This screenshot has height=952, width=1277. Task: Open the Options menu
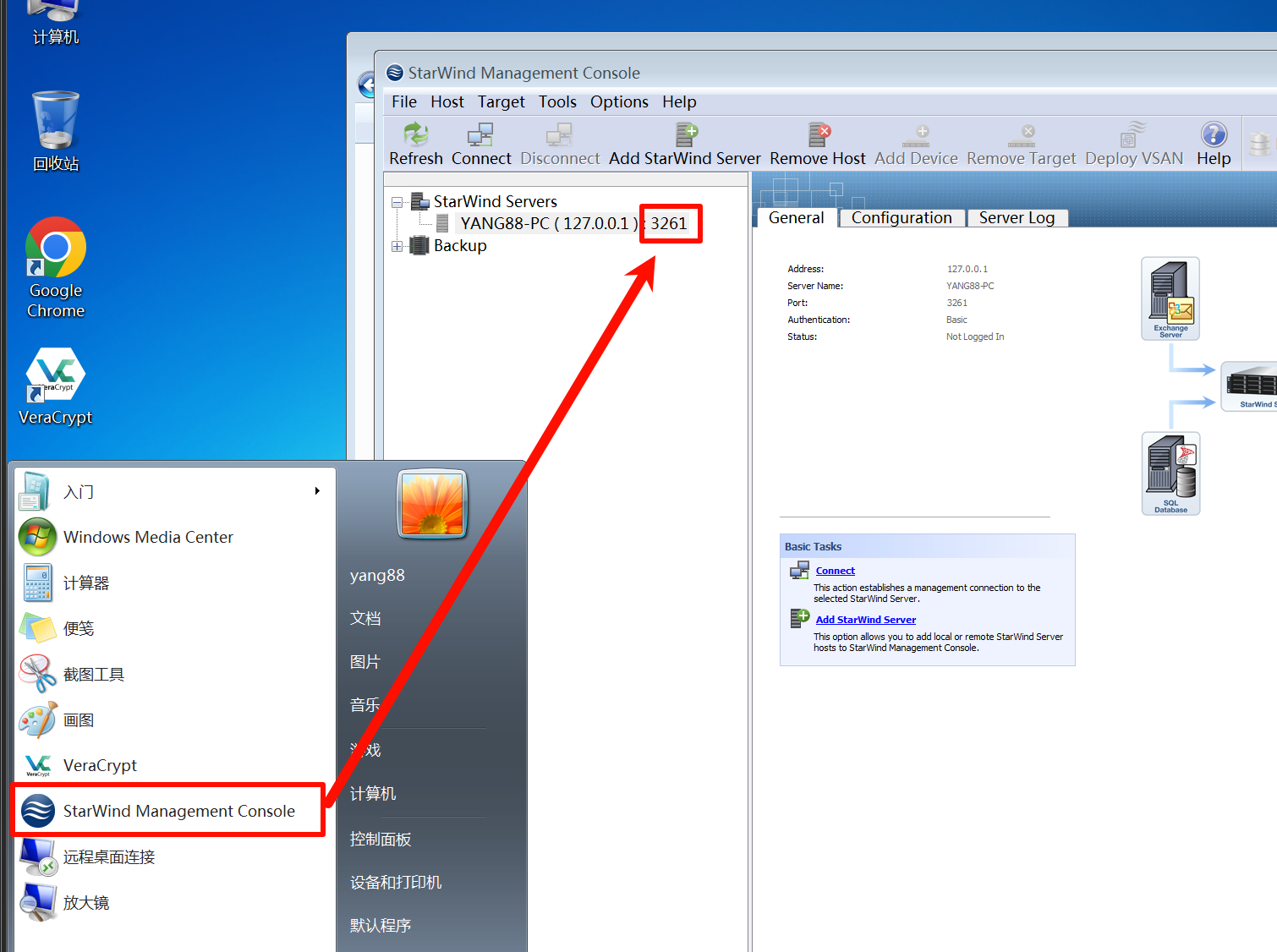tap(620, 101)
